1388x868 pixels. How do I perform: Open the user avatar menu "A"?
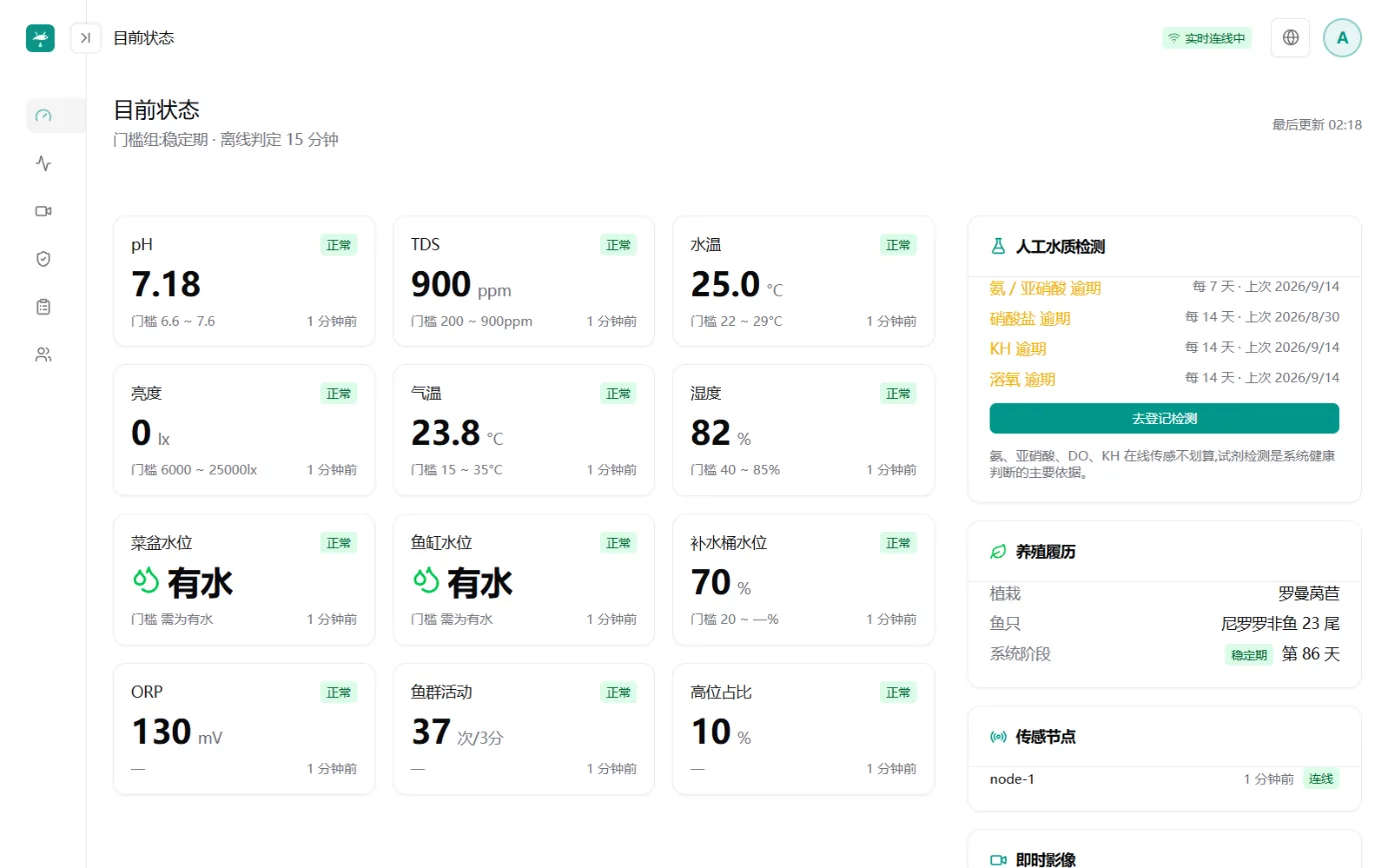pos(1342,38)
